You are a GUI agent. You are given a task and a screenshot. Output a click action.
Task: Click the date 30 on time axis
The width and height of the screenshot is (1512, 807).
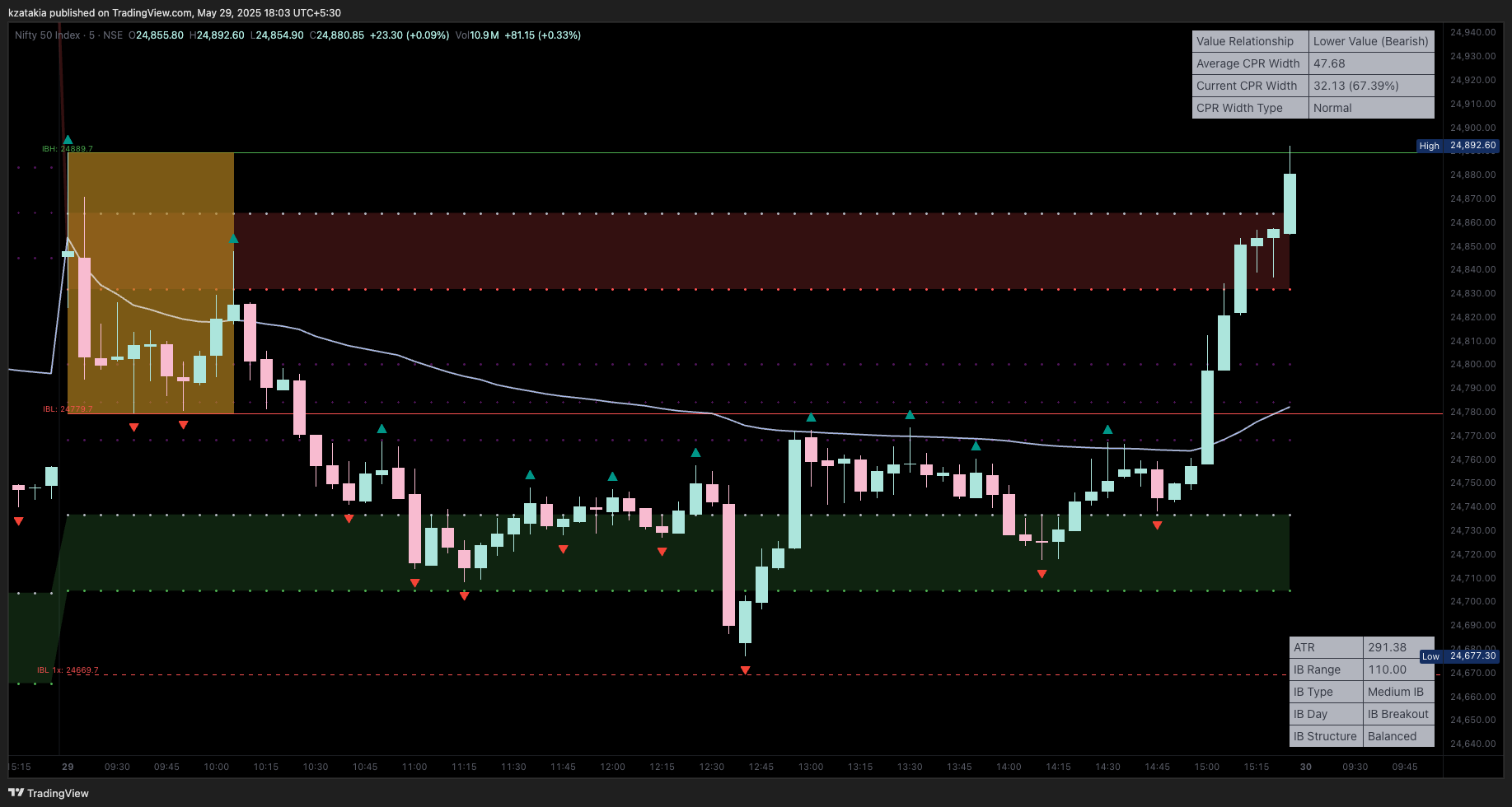tap(1306, 767)
